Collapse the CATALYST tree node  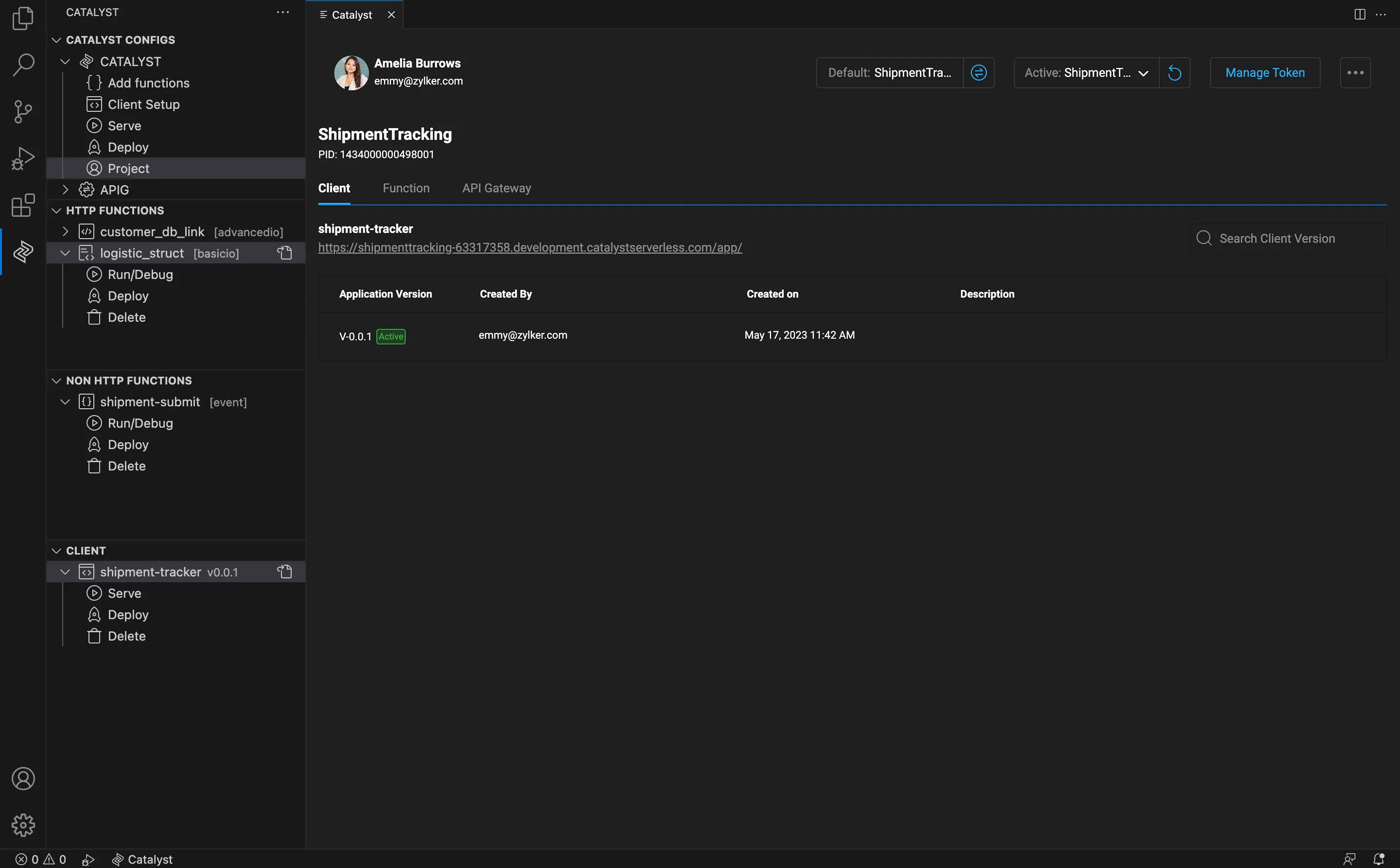(65, 61)
